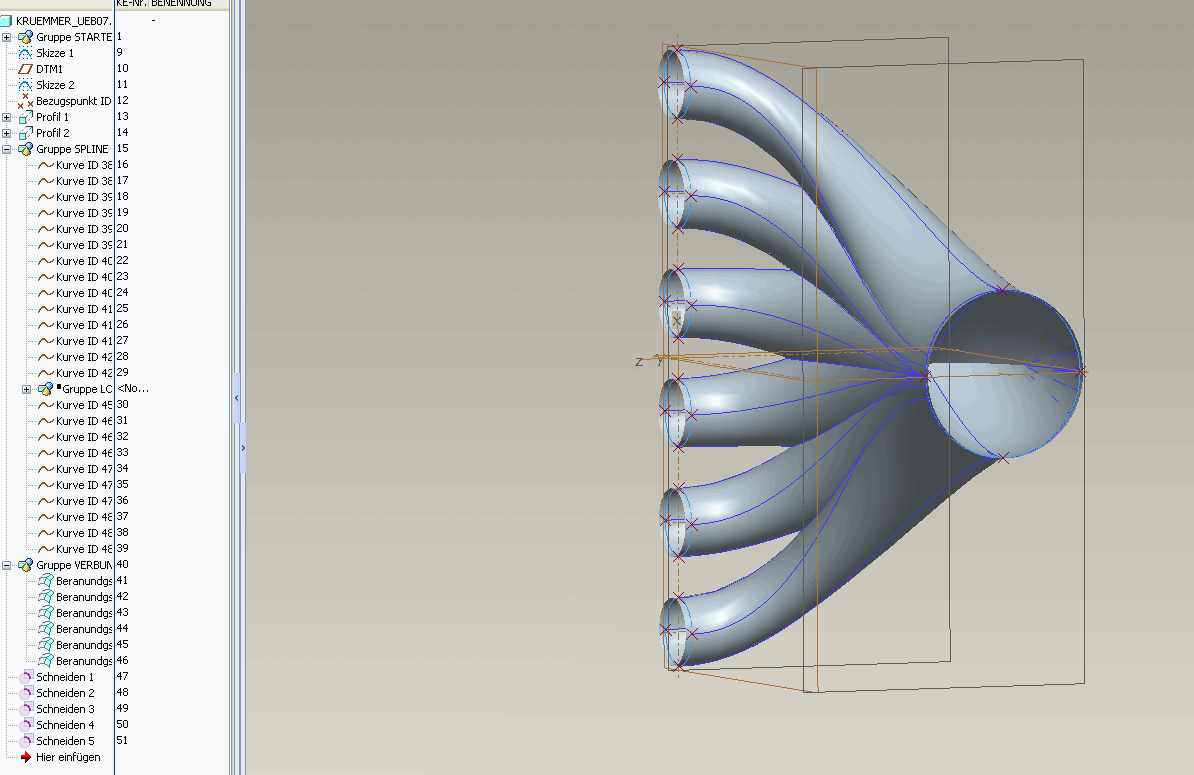This screenshot has width=1194, height=775.
Task: Click the merge icon beside Schneiden 3
Action: 26,709
